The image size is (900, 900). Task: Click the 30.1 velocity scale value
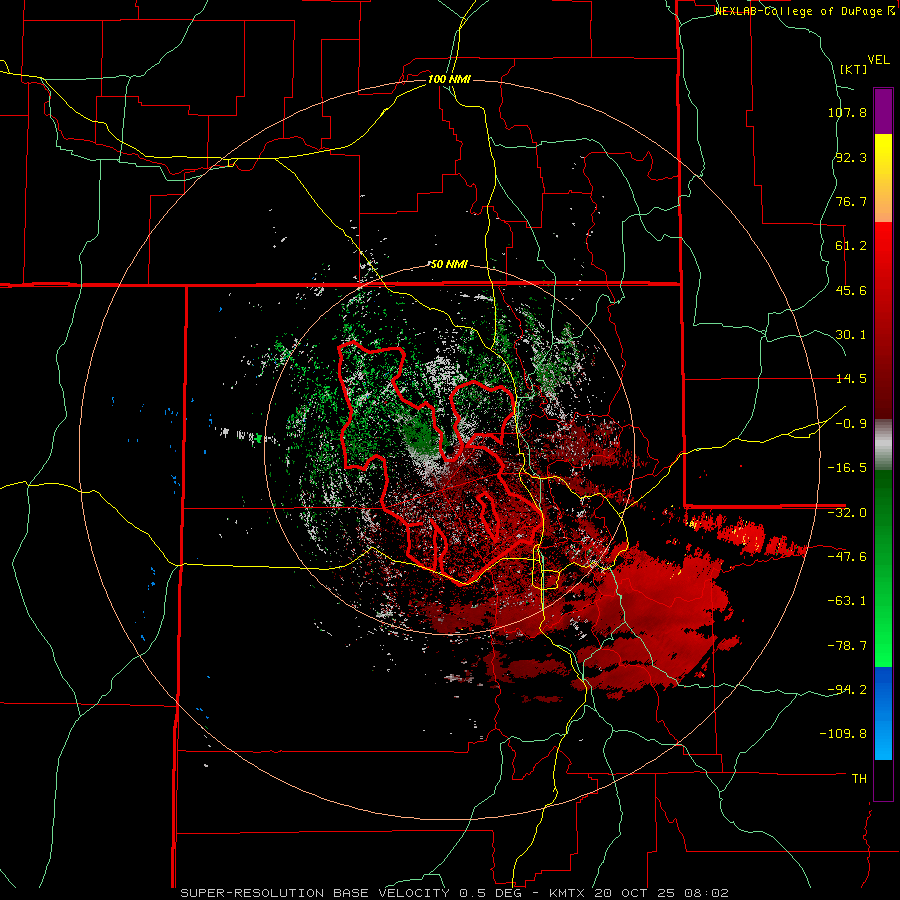[851, 335]
